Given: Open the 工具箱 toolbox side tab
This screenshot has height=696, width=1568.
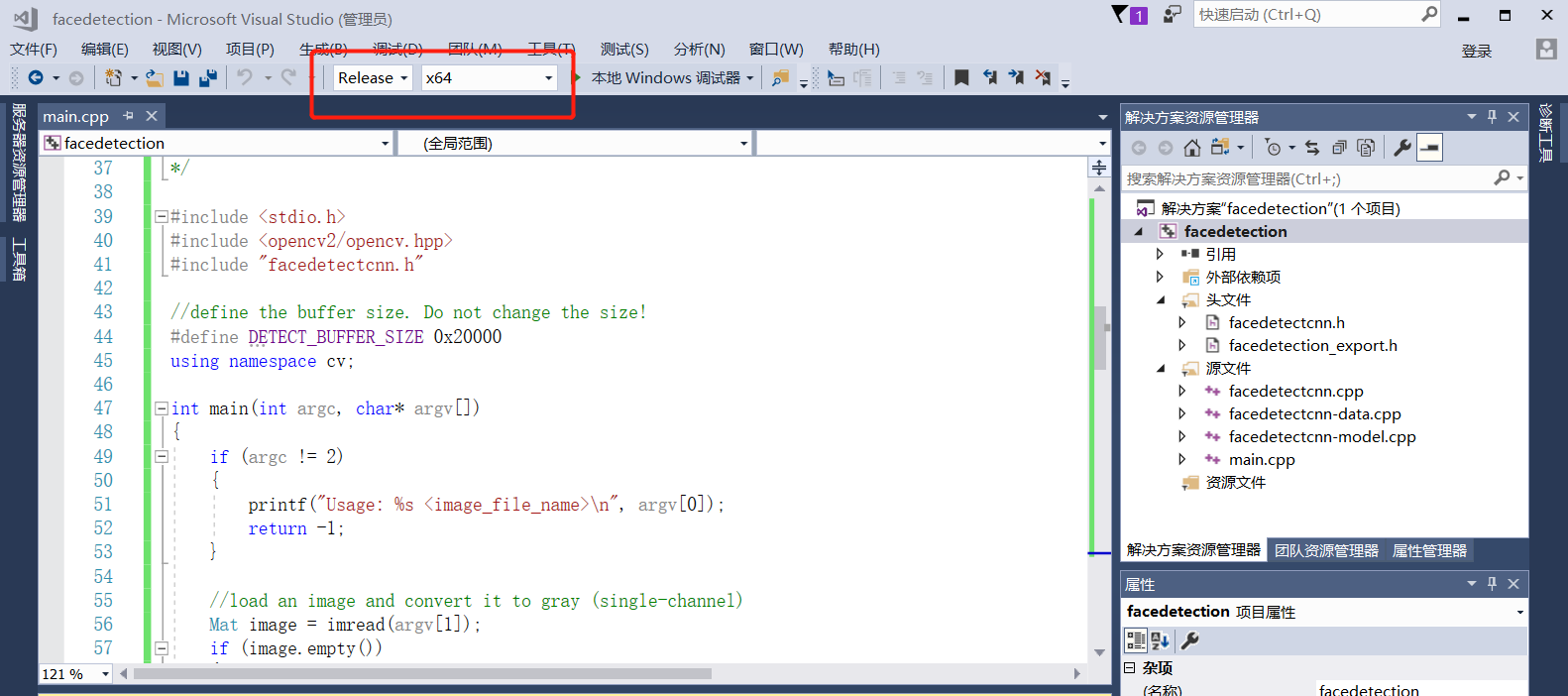Looking at the screenshot, I should pyautogui.click(x=19, y=260).
